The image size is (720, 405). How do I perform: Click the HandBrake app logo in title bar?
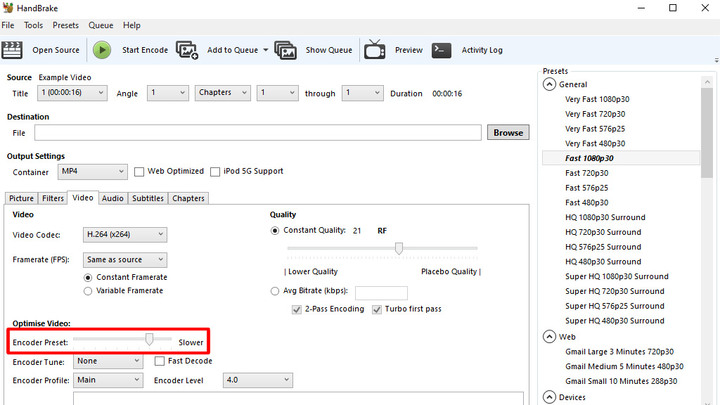8,7
